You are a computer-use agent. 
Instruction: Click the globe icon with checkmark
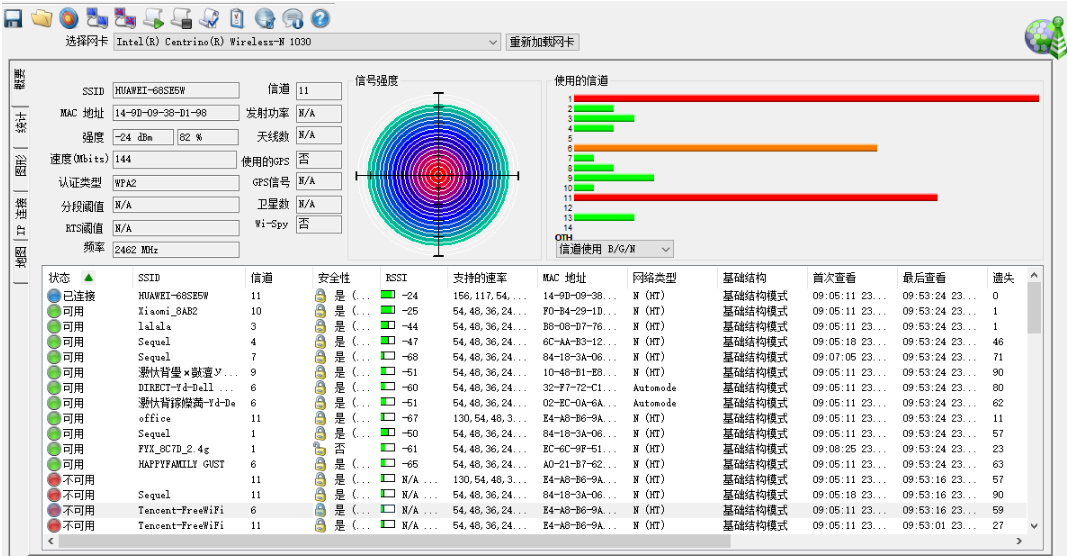pos(265,18)
